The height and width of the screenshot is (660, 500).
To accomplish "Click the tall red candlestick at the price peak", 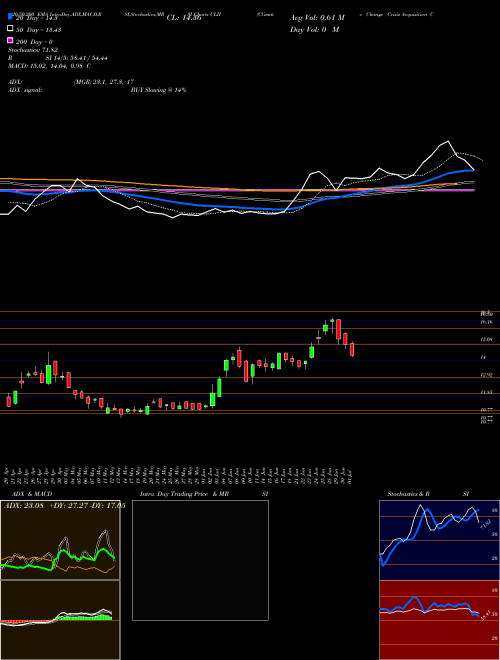I will click(x=338, y=330).
